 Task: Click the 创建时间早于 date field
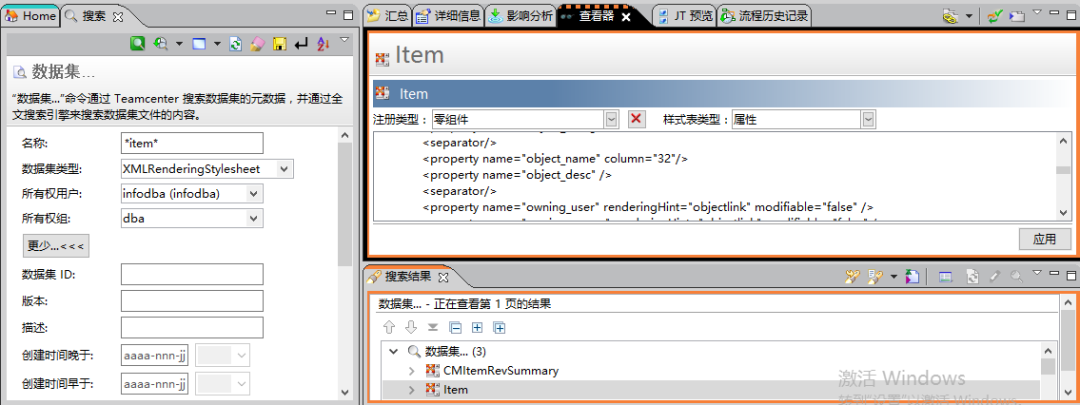point(155,383)
